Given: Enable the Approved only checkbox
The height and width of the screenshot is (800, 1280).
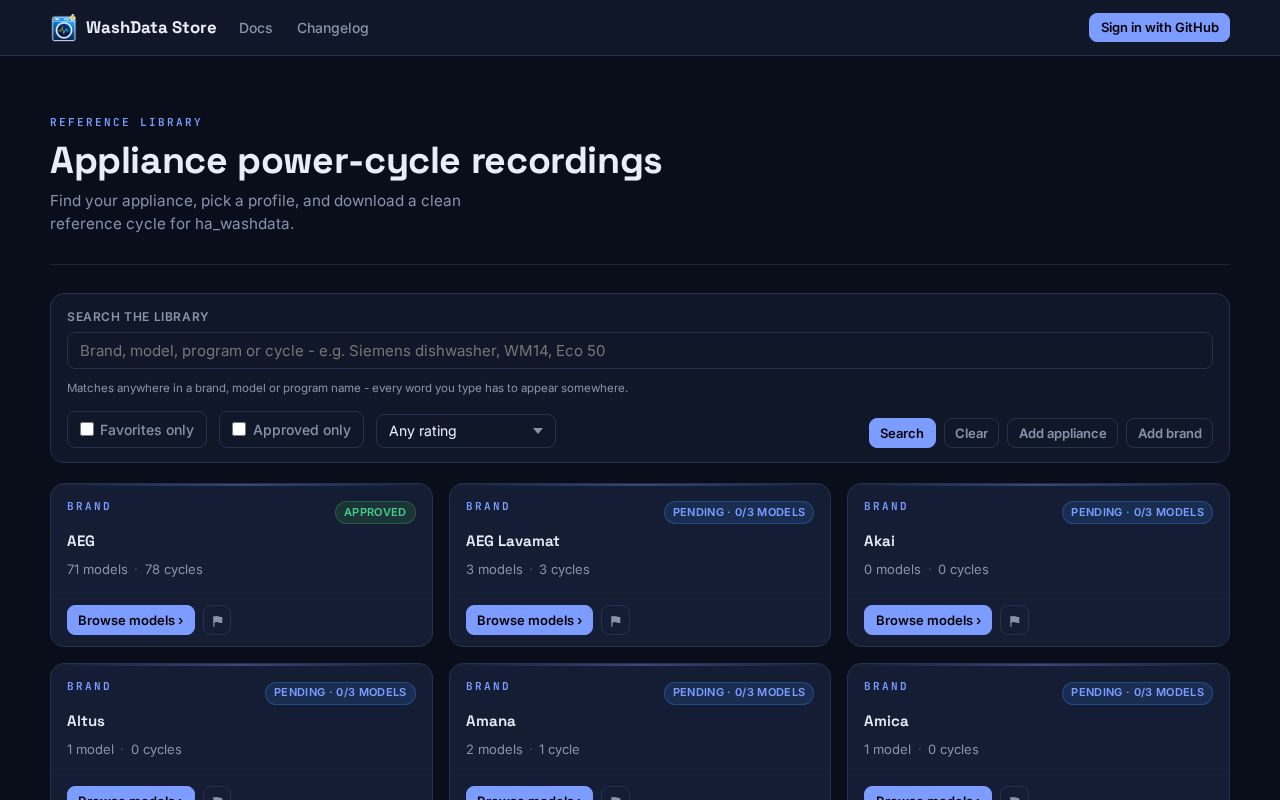Looking at the screenshot, I should pos(239,429).
